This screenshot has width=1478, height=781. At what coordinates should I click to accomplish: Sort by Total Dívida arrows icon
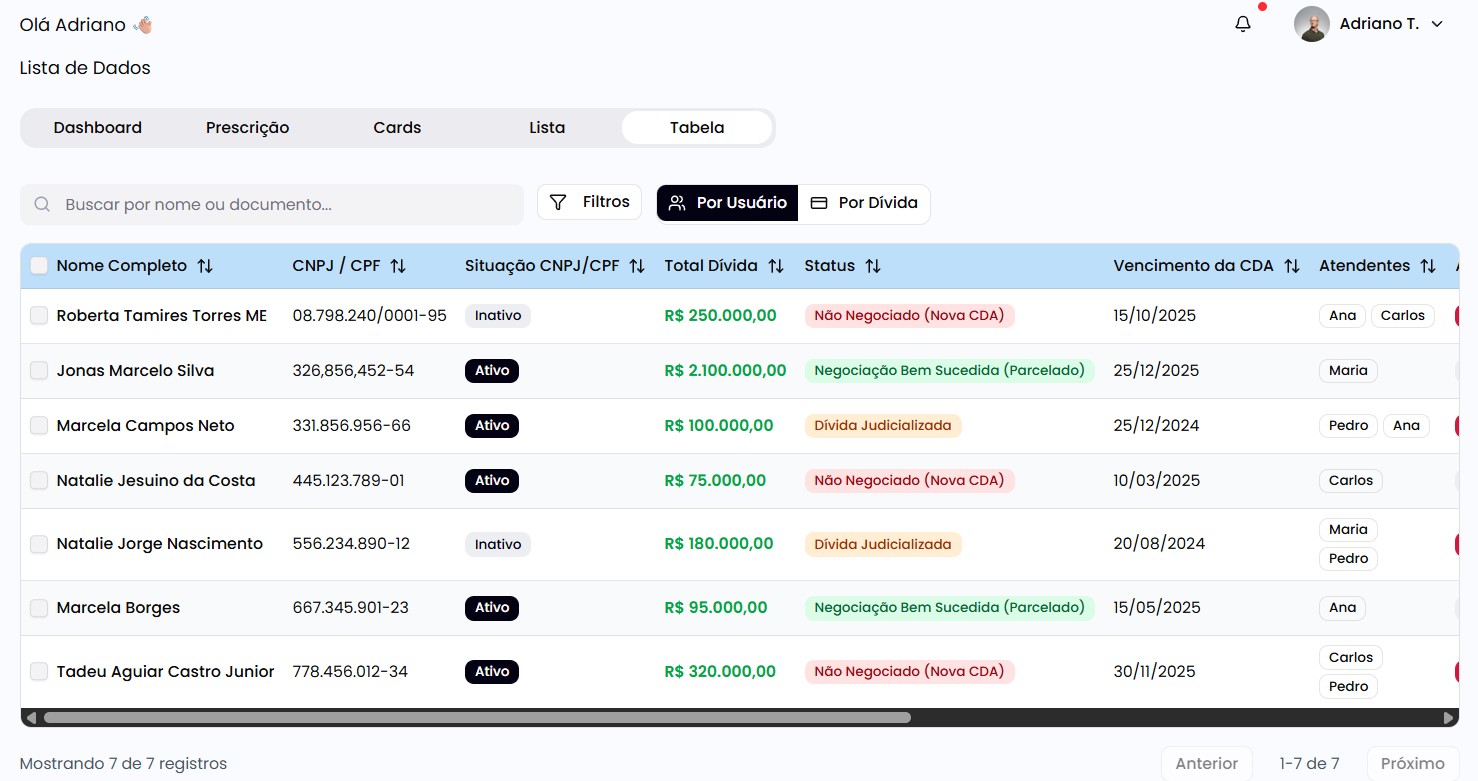776,266
